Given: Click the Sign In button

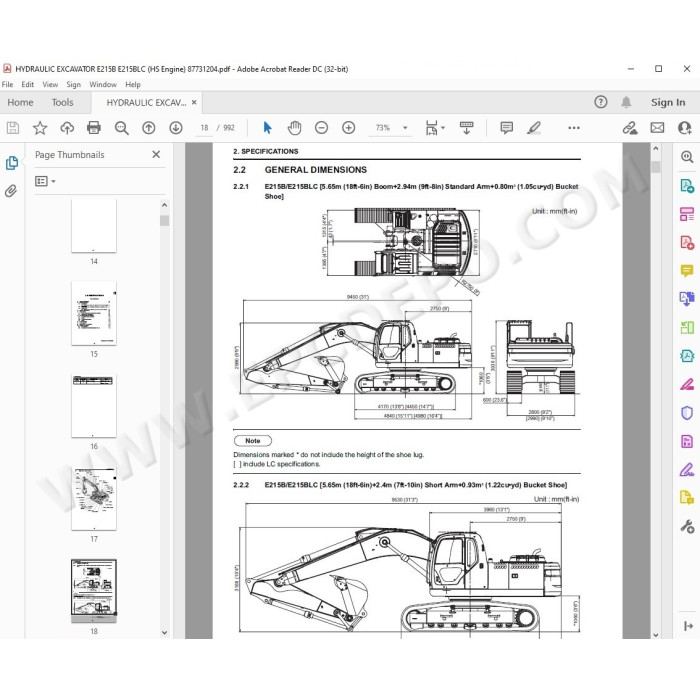Looking at the screenshot, I should [x=668, y=102].
